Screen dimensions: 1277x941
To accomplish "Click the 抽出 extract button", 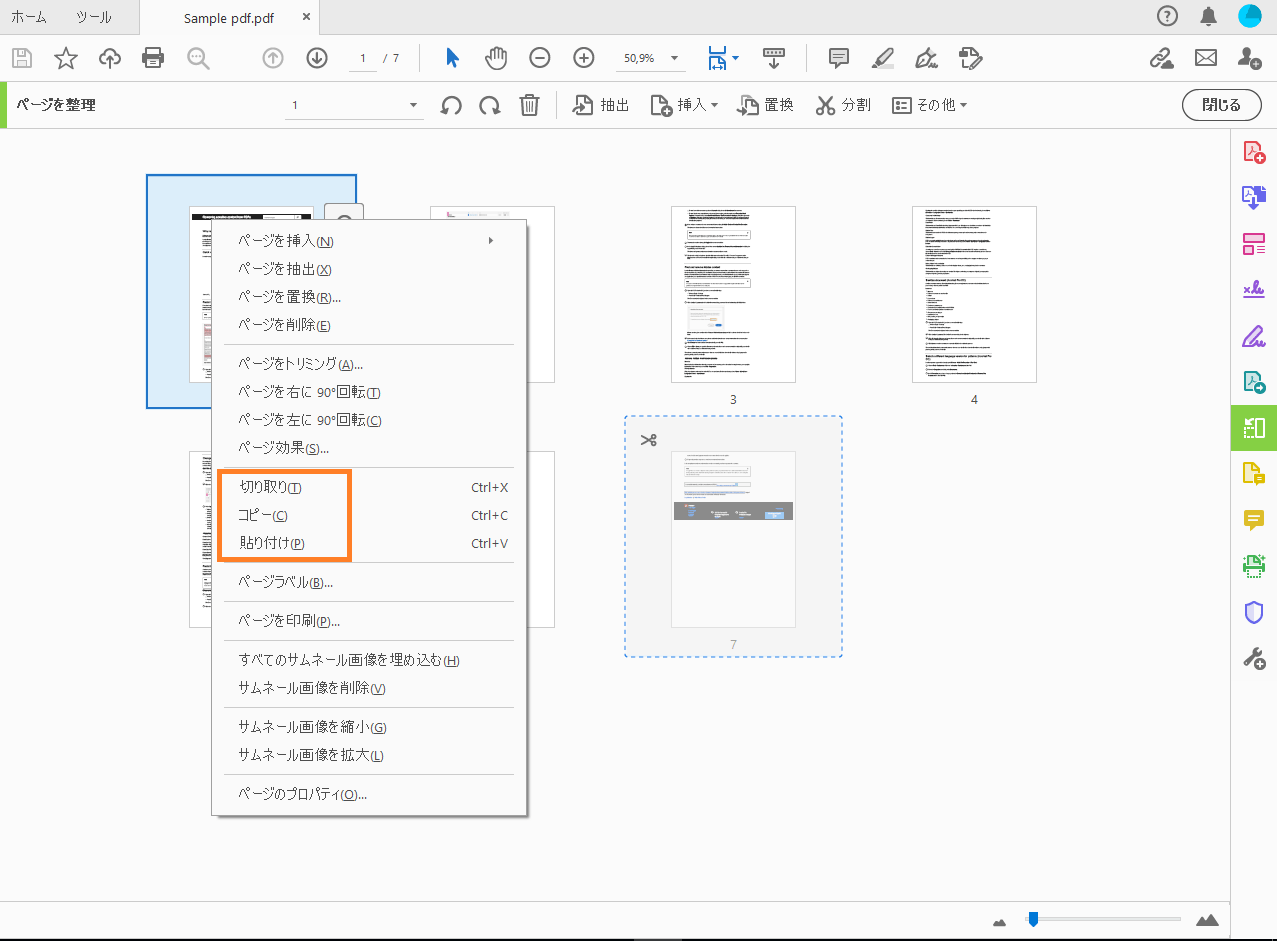I will tap(600, 104).
